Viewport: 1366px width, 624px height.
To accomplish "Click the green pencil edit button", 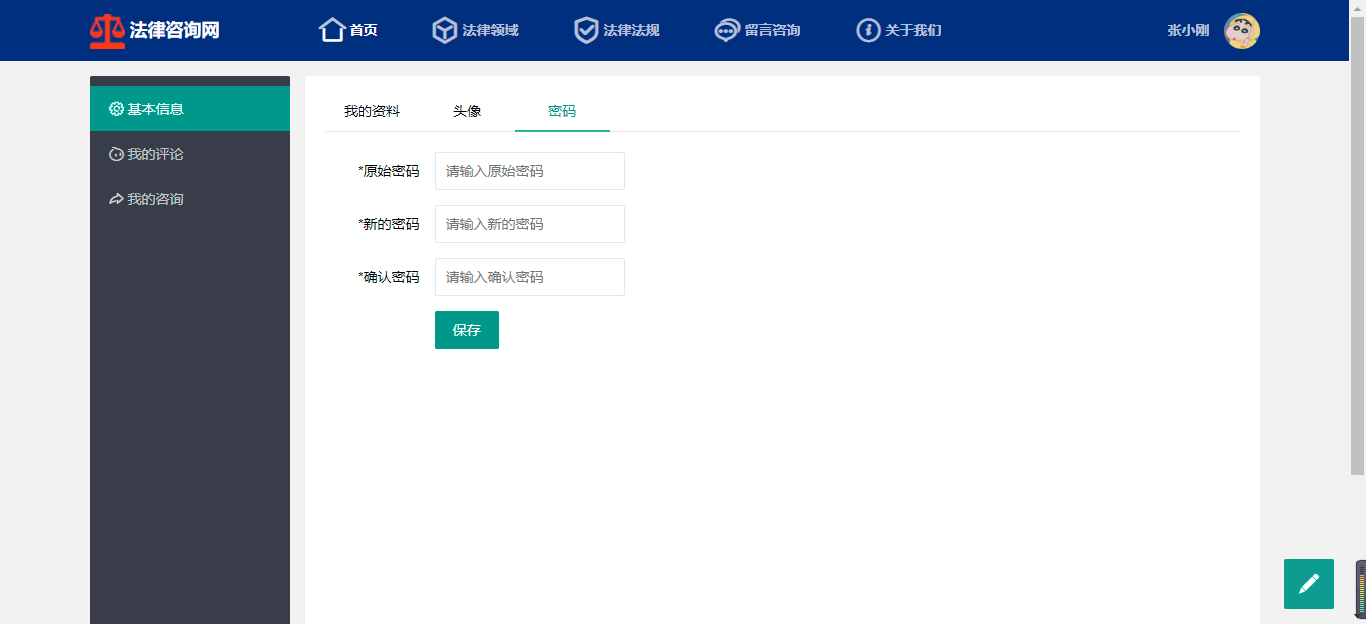I will (1309, 584).
